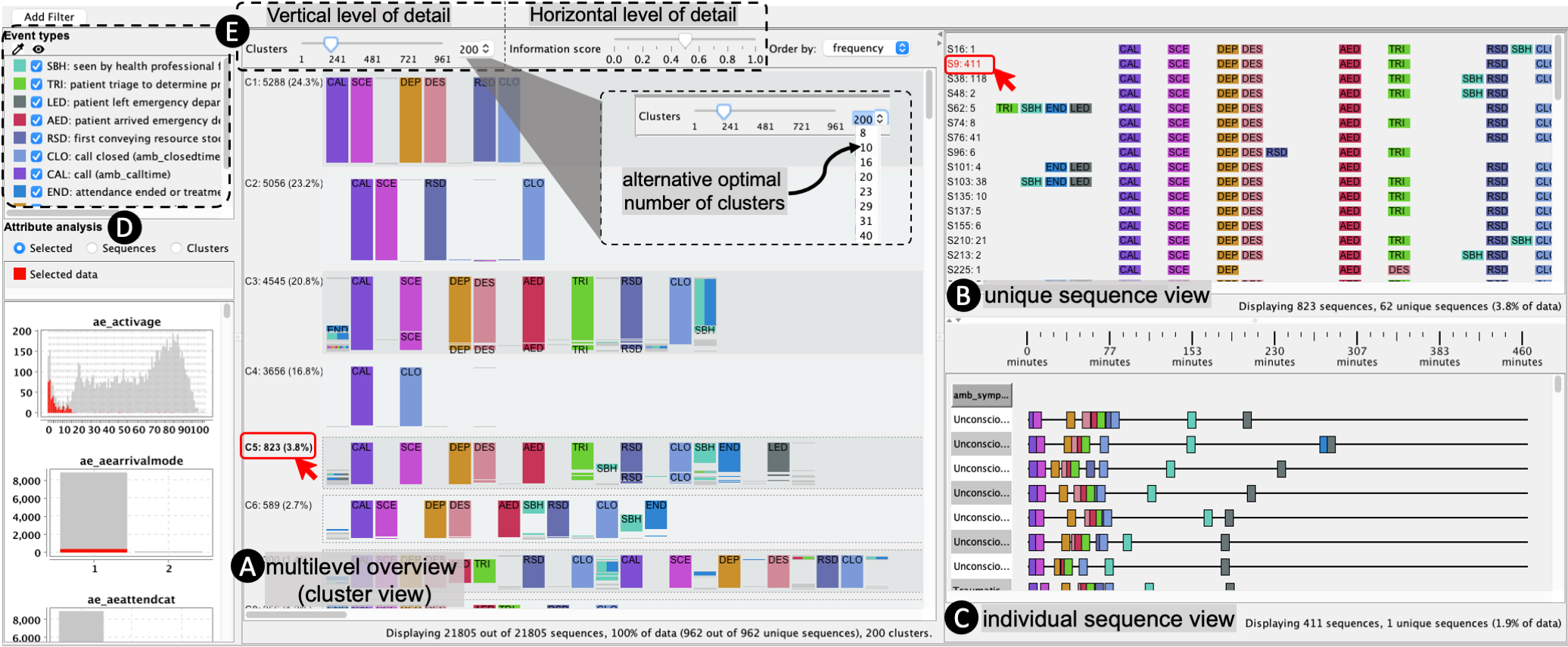Click the eye visibility icon under Event types
The width and height of the screenshot is (1568, 647).
(x=38, y=49)
